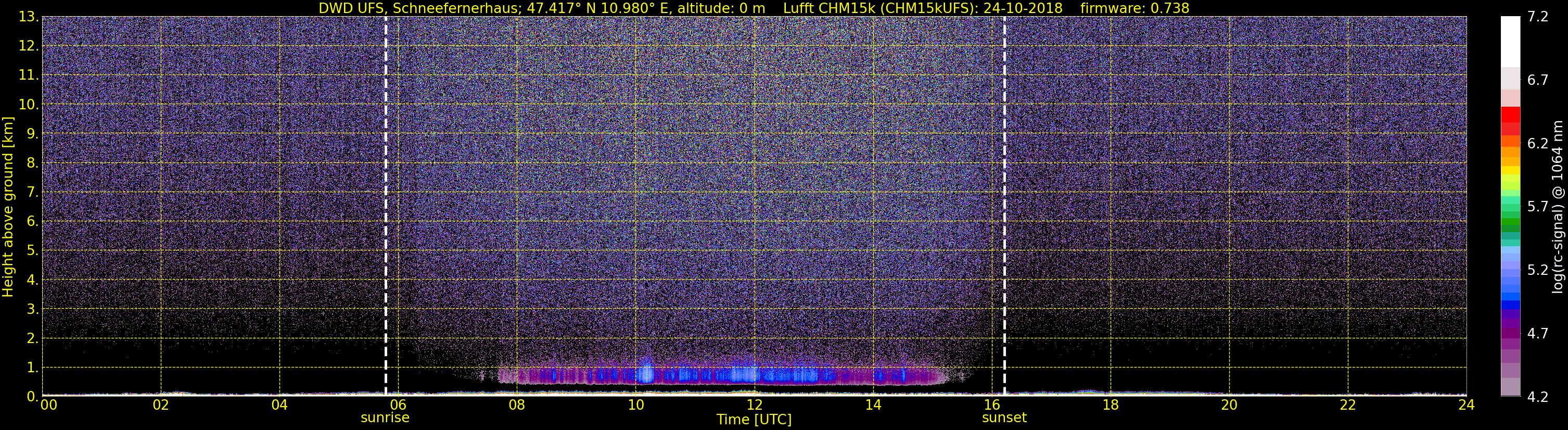Click the "Height above ground [km]" axis label
This screenshot has width=1568, height=430.
tap(8, 207)
